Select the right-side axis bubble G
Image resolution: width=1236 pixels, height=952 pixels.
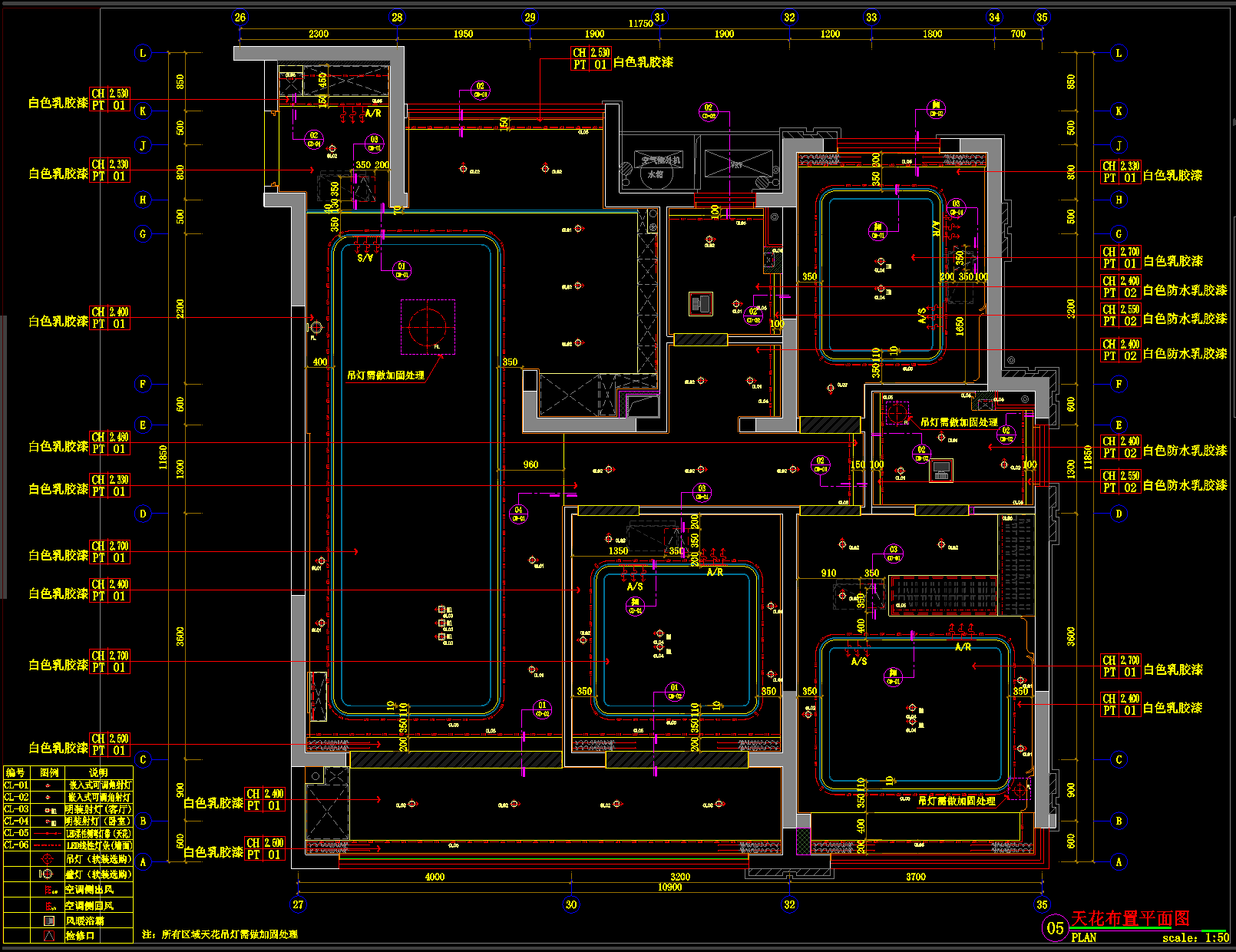point(1119,234)
